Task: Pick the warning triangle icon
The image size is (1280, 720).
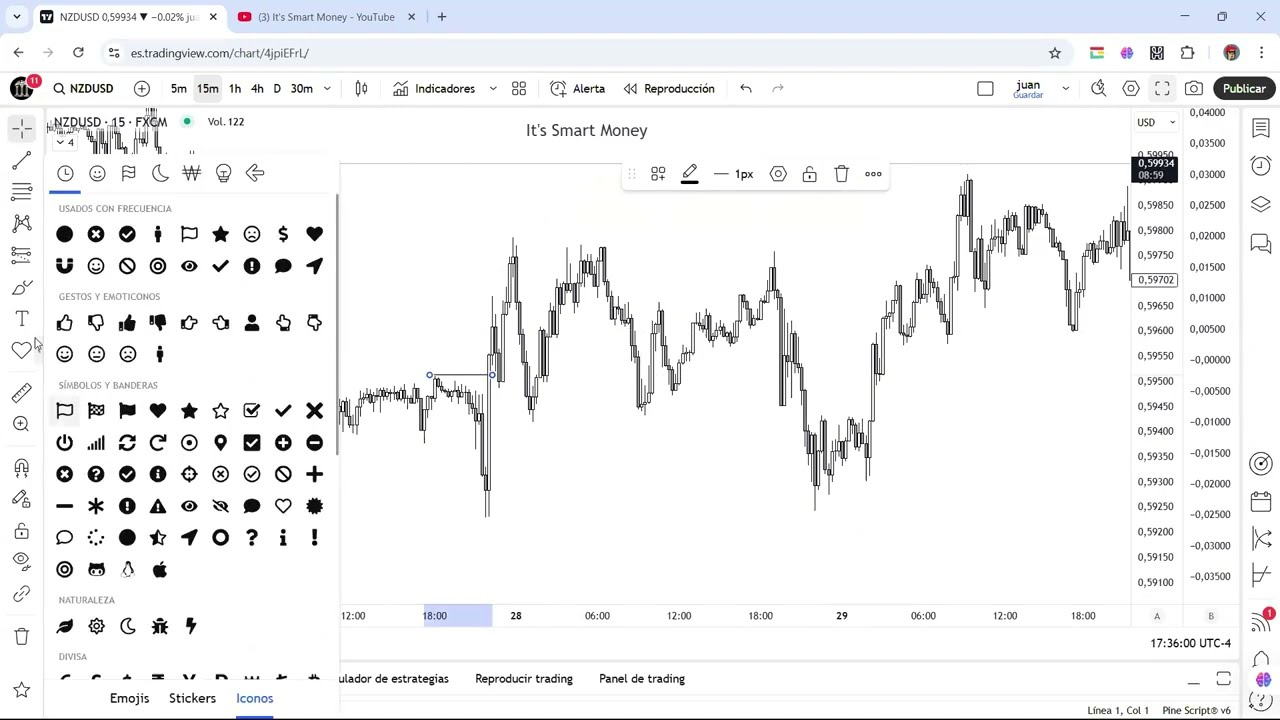Action: [x=158, y=506]
